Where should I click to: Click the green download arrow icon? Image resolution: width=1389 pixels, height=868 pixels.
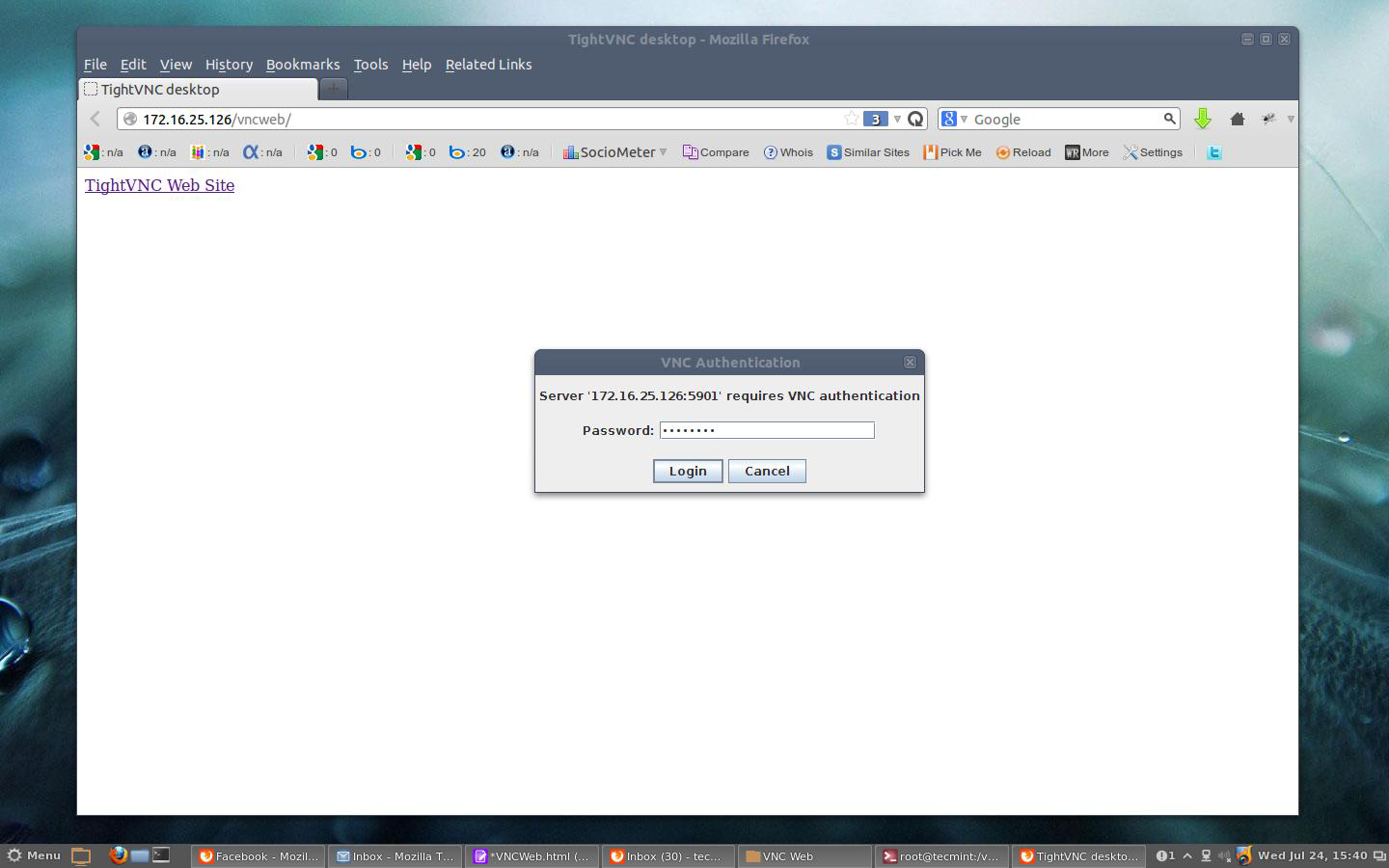1202,119
